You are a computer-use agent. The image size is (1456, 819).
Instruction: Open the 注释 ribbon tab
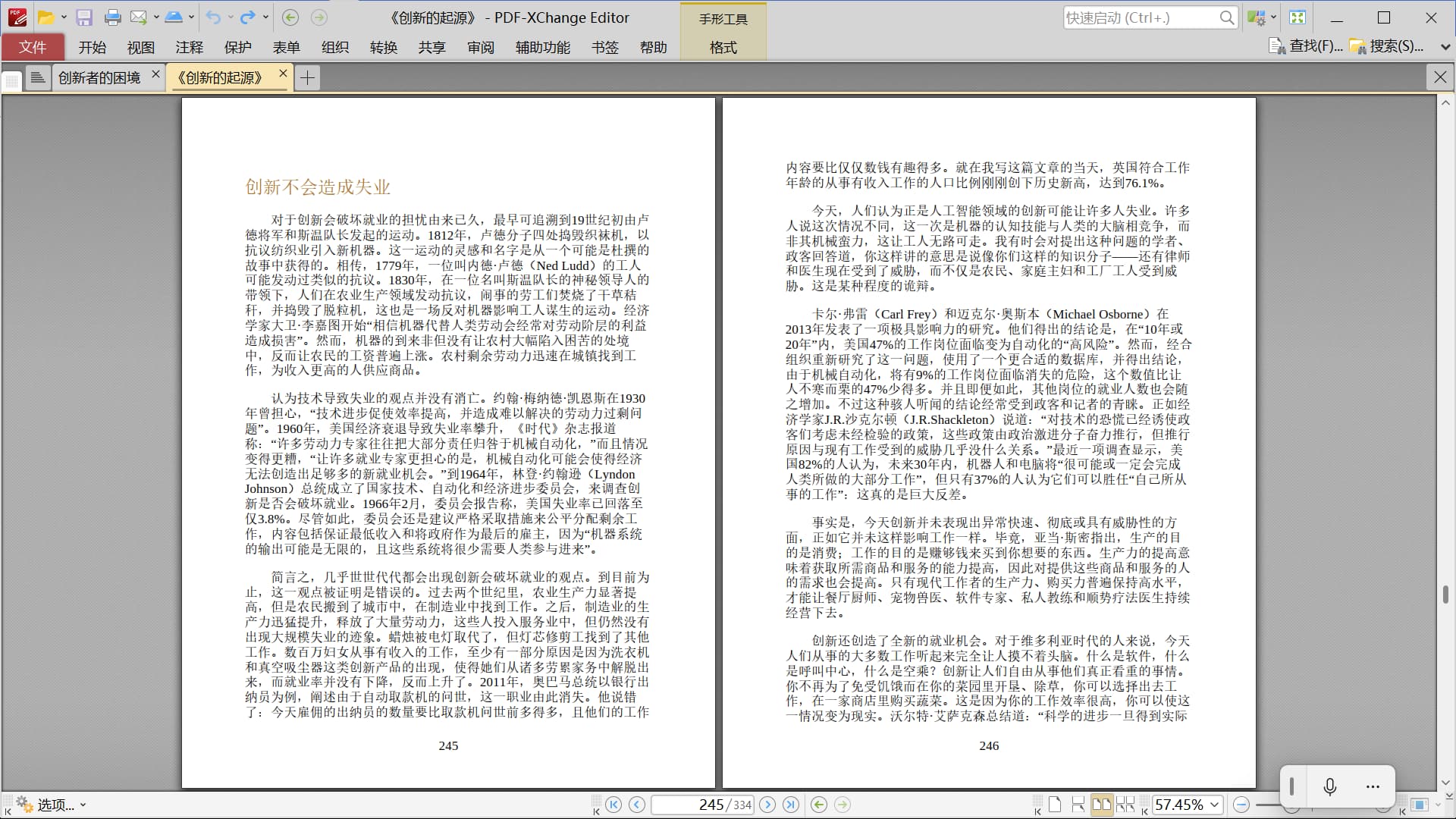click(x=189, y=47)
